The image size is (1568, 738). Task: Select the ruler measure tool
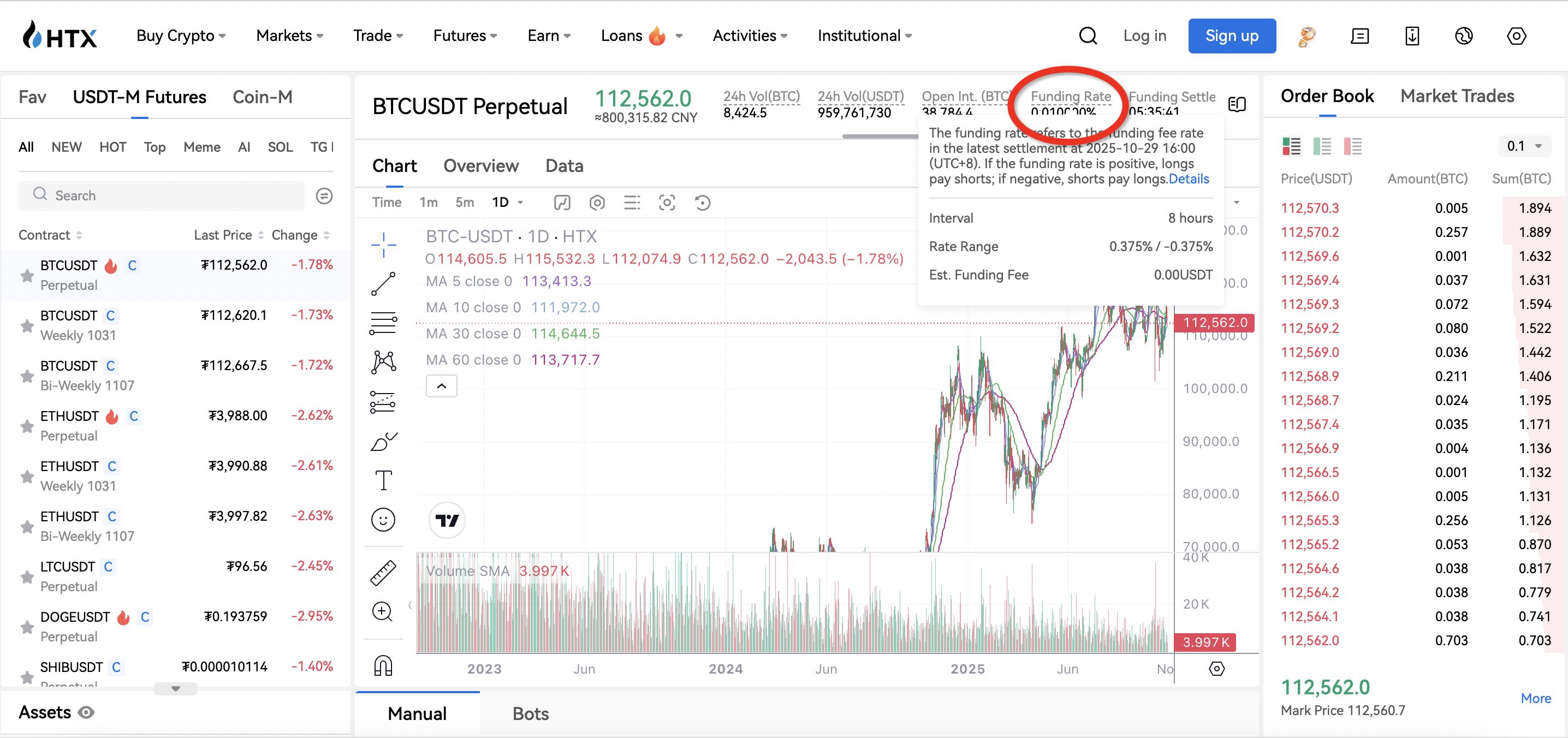383,572
